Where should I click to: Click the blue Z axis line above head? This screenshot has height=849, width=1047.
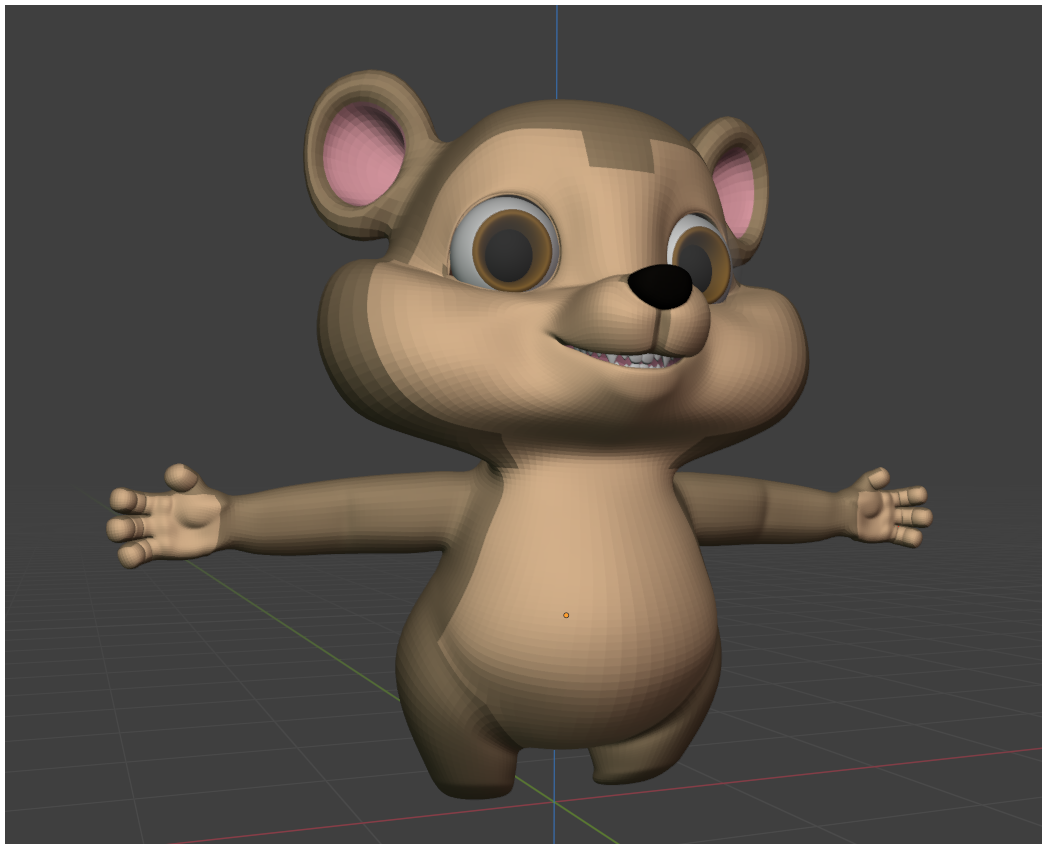coord(557,52)
